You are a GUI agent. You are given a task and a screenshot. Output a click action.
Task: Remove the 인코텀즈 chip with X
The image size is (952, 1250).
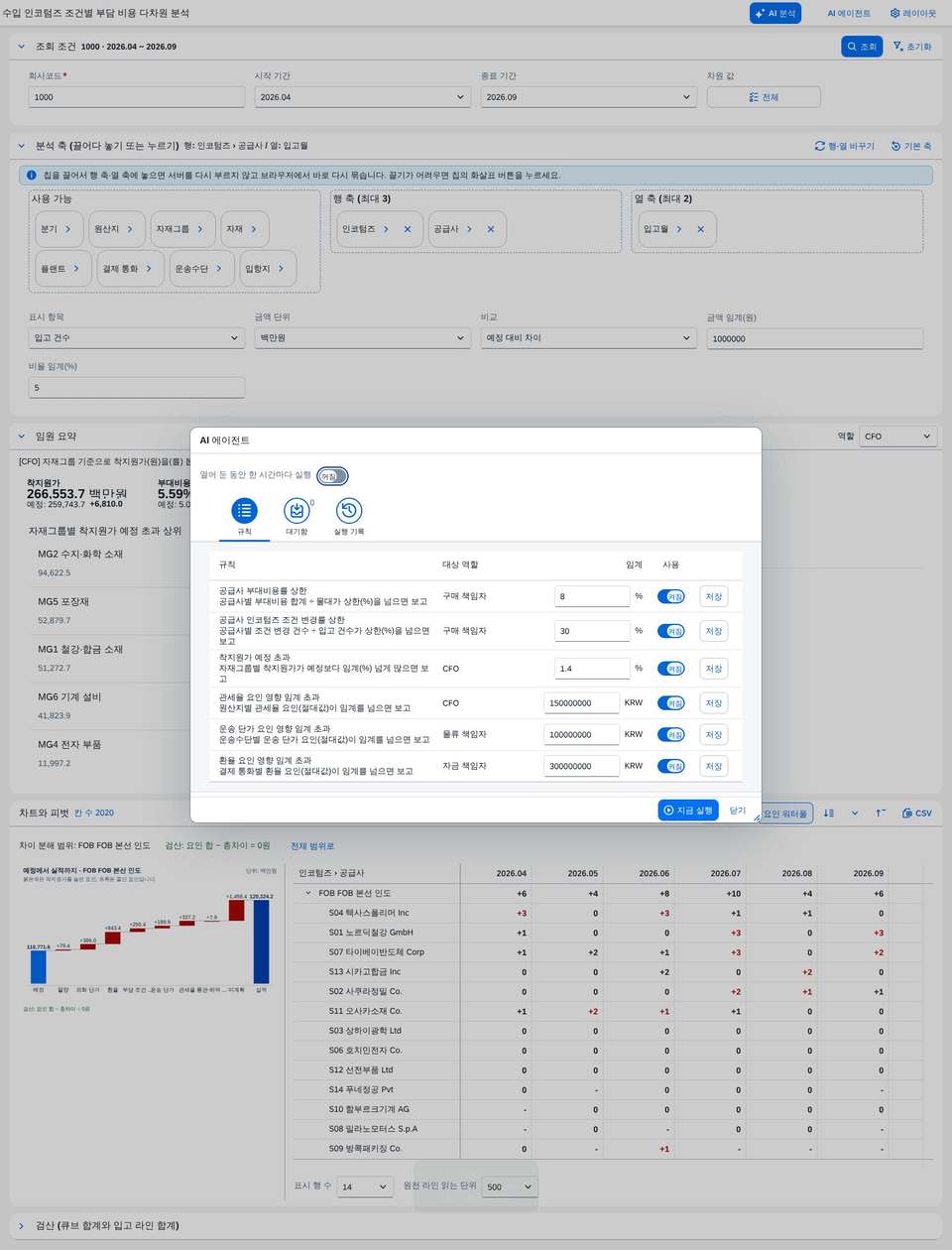tap(408, 229)
